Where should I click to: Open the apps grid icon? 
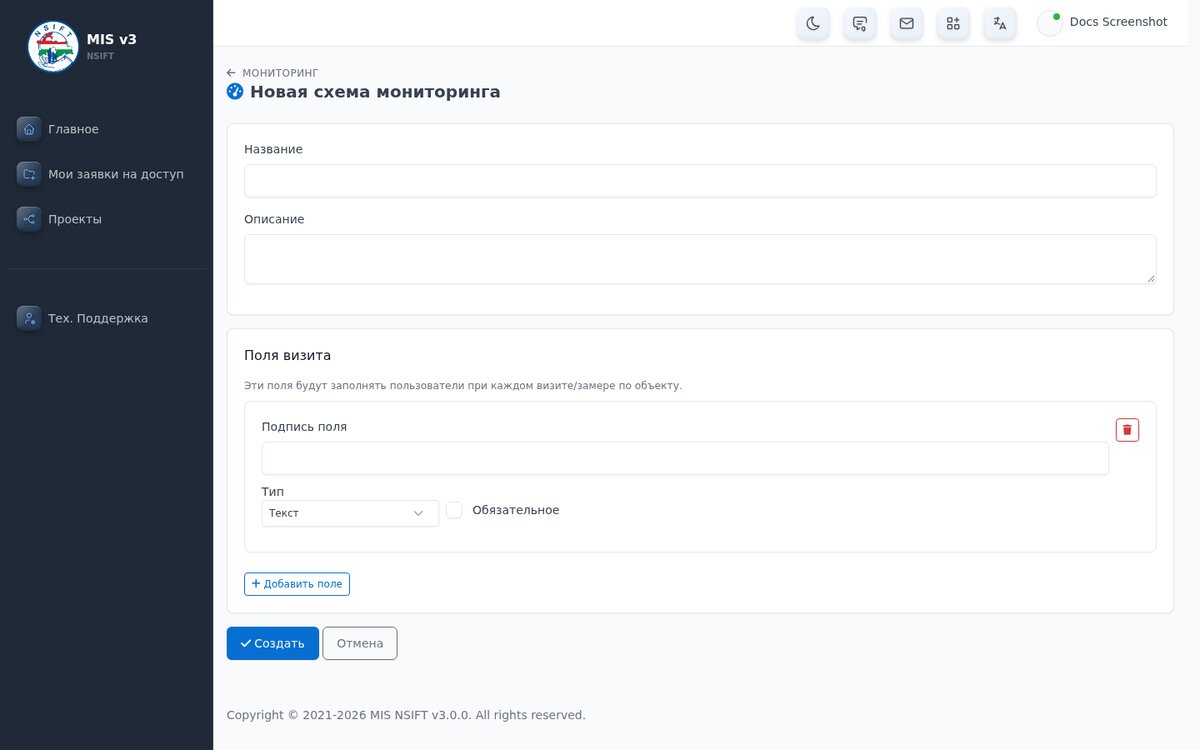(953, 23)
